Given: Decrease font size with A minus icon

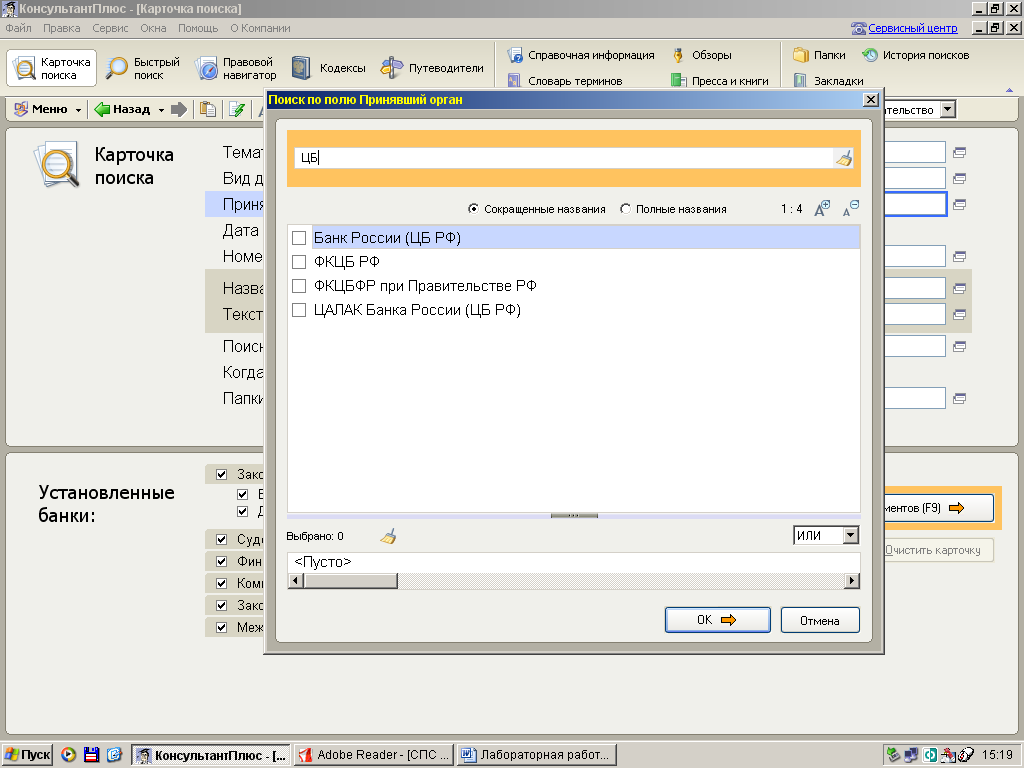Looking at the screenshot, I should 850,208.
